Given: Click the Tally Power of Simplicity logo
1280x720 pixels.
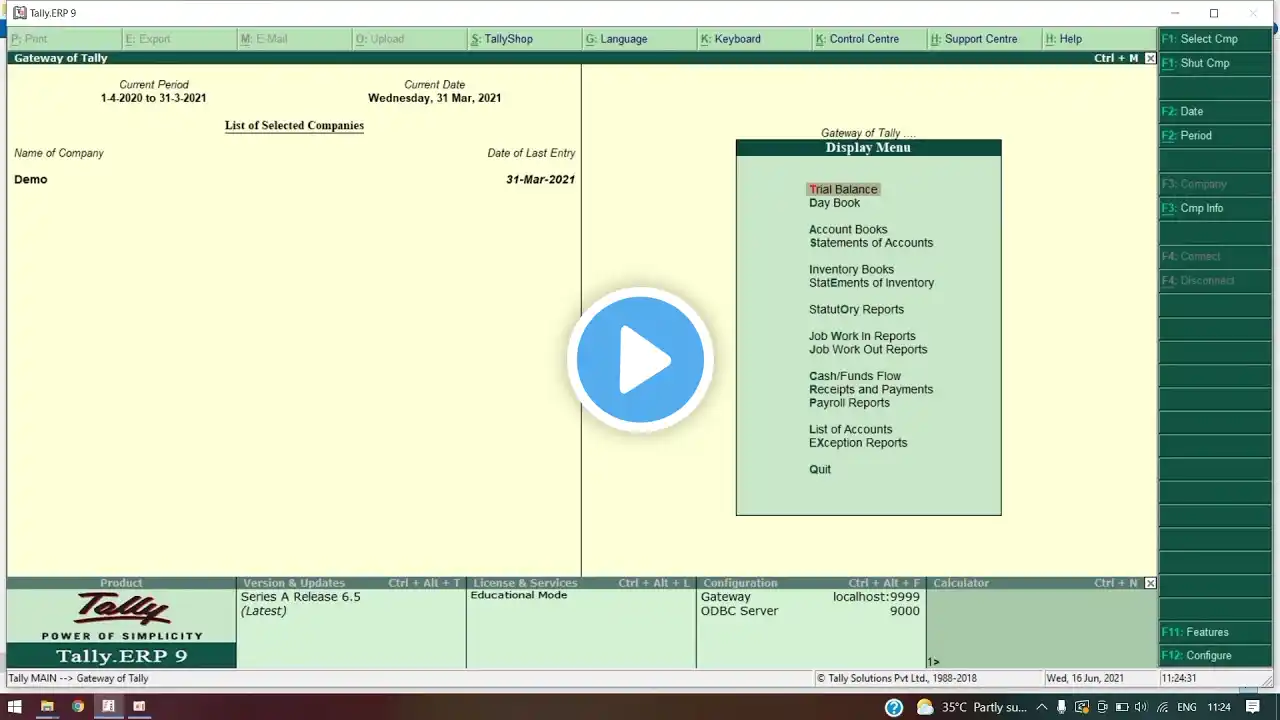Looking at the screenshot, I should click(122, 616).
